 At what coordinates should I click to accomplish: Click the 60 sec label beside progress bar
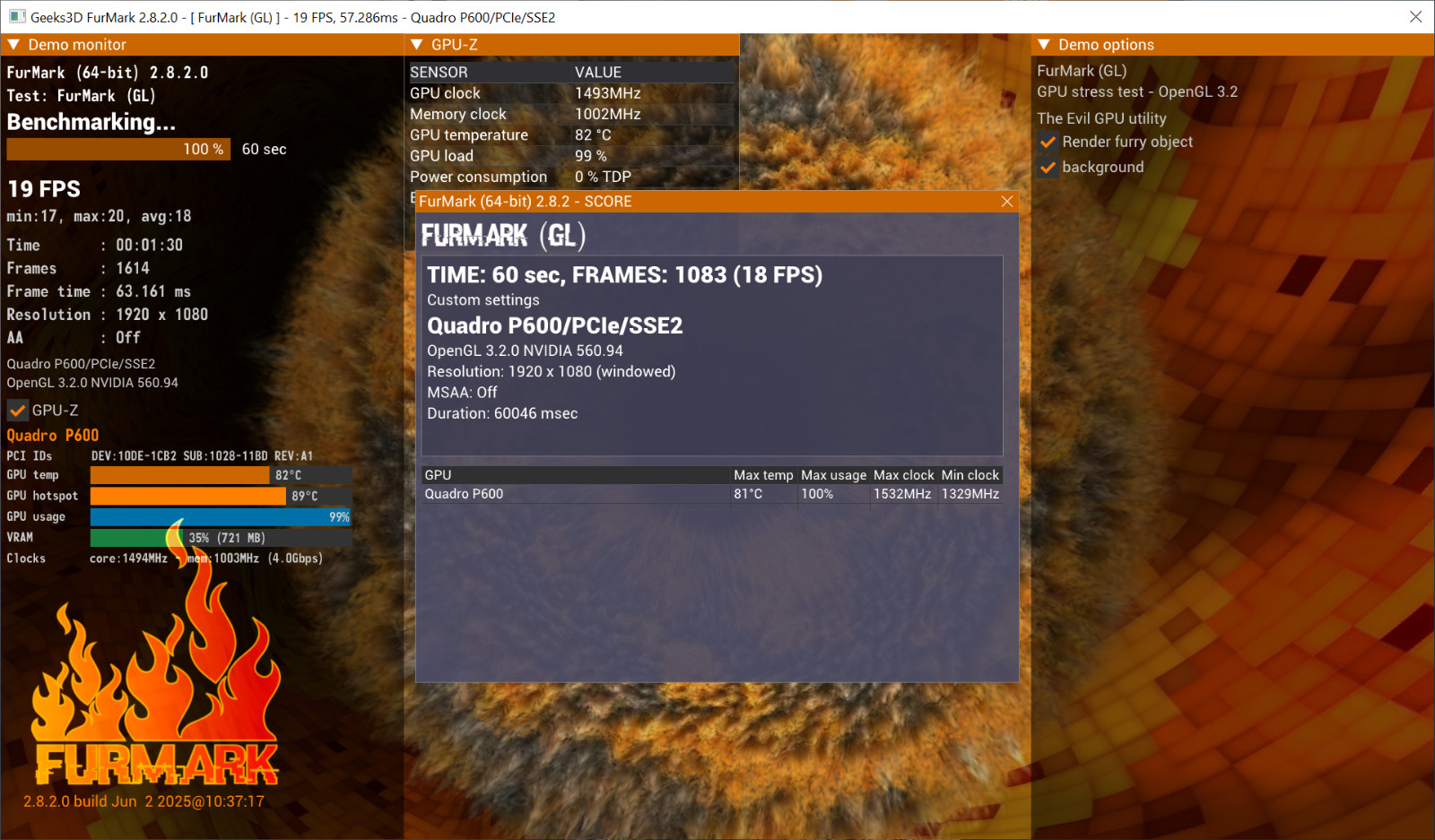265,150
